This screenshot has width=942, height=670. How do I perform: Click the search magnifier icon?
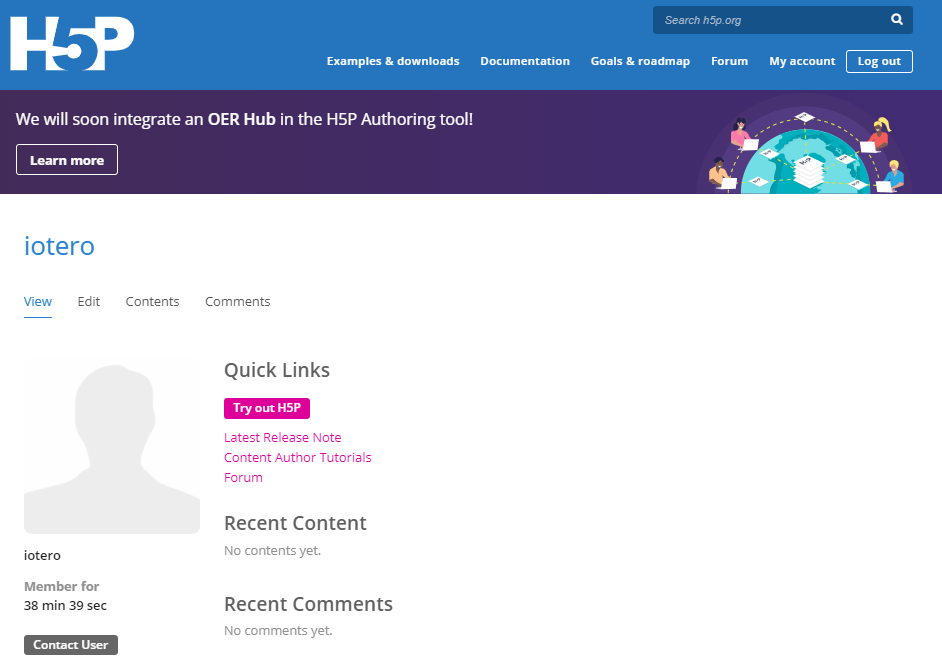897,20
